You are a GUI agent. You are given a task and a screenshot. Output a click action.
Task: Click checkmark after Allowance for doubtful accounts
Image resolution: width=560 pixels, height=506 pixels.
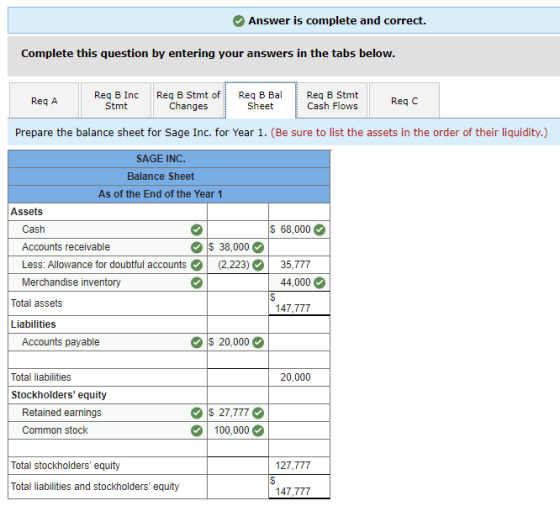[x=196, y=265]
